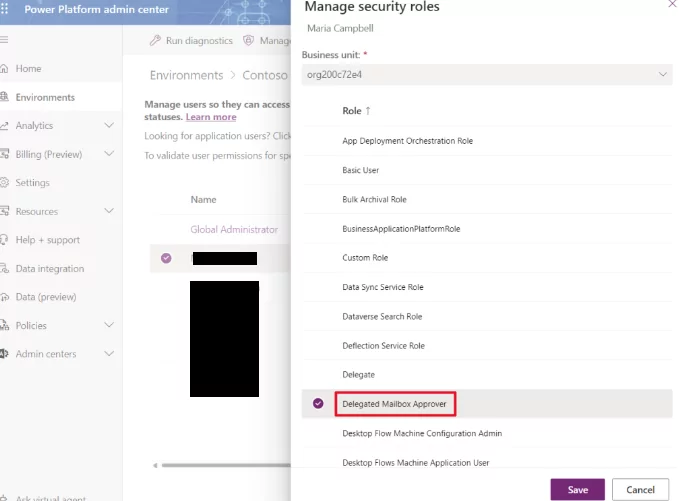Viewport: 679px width, 501px height.
Task: Click the Run diagnostics command
Action: [x=191, y=40]
